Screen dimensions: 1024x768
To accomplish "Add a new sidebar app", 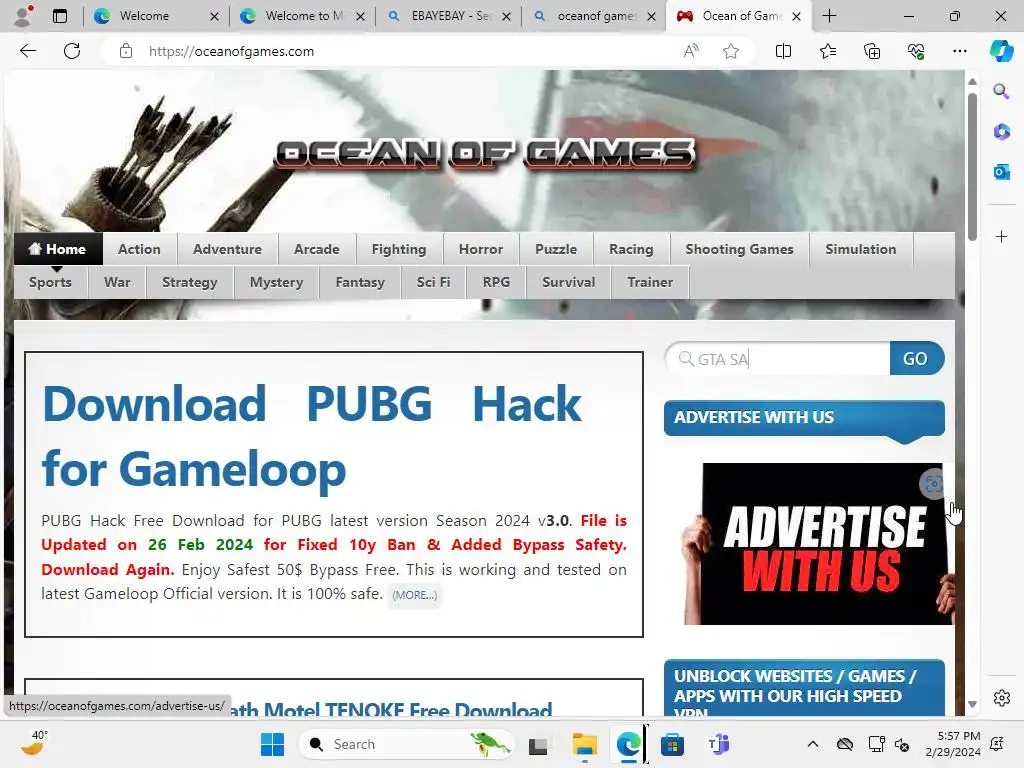I will (1001, 236).
